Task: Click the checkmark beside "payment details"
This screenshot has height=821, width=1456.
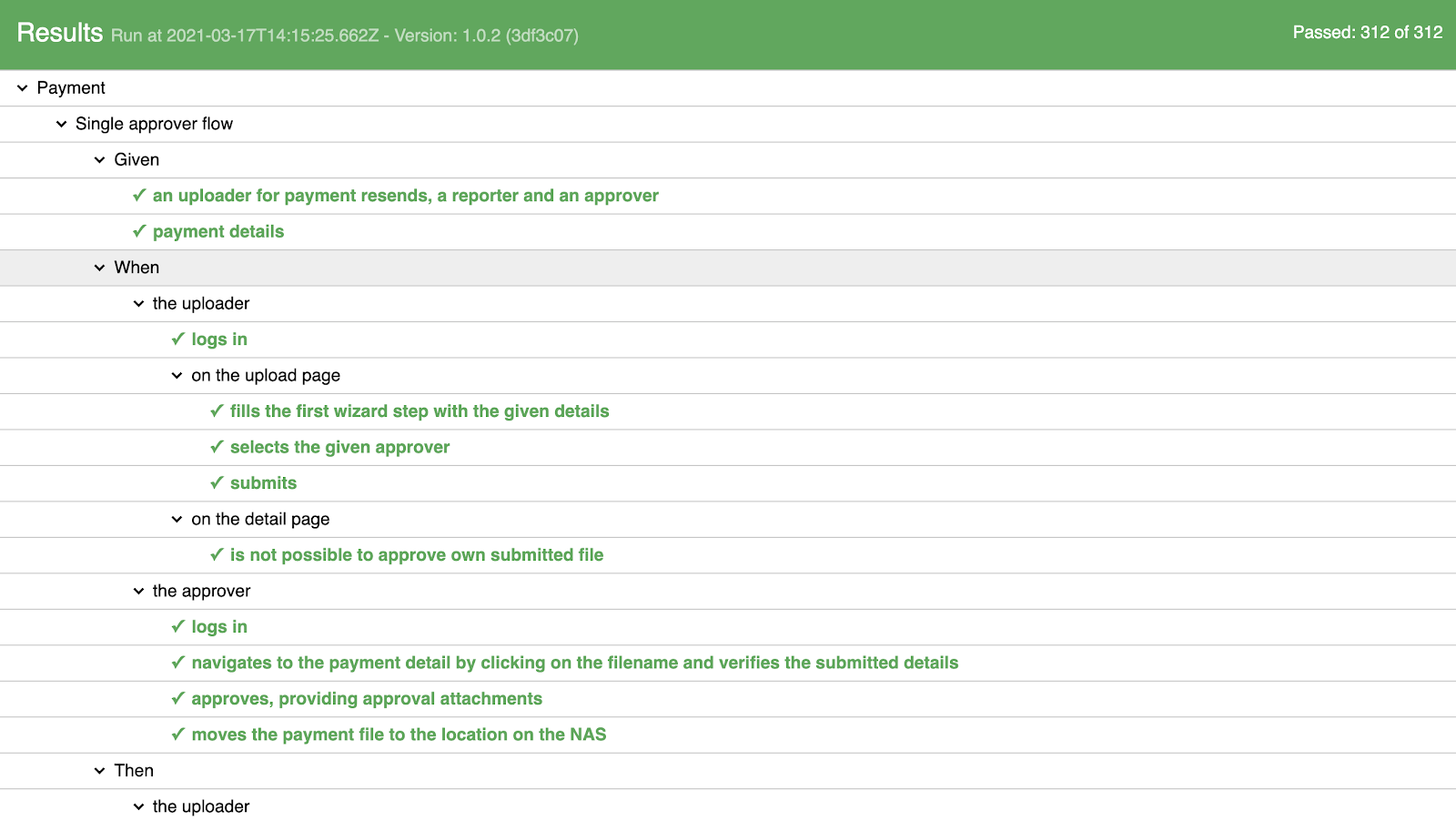Action: pyautogui.click(x=138, y=231)
